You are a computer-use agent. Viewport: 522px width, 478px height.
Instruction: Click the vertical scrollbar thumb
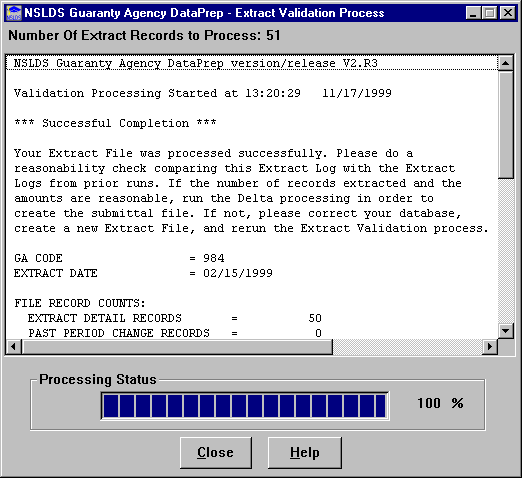(506, 125)
